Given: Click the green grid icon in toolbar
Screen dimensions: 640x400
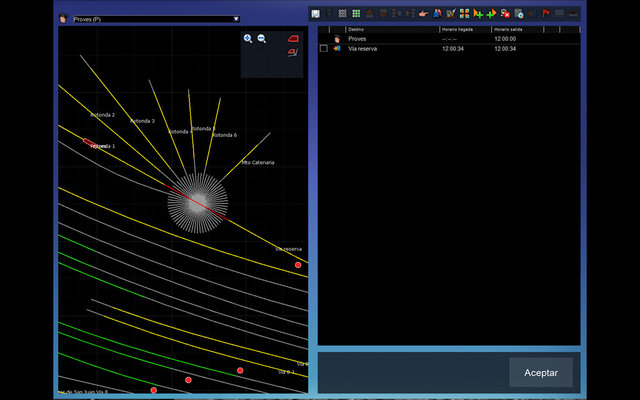Looking at the screenshot, I should (x=356, y=14).
